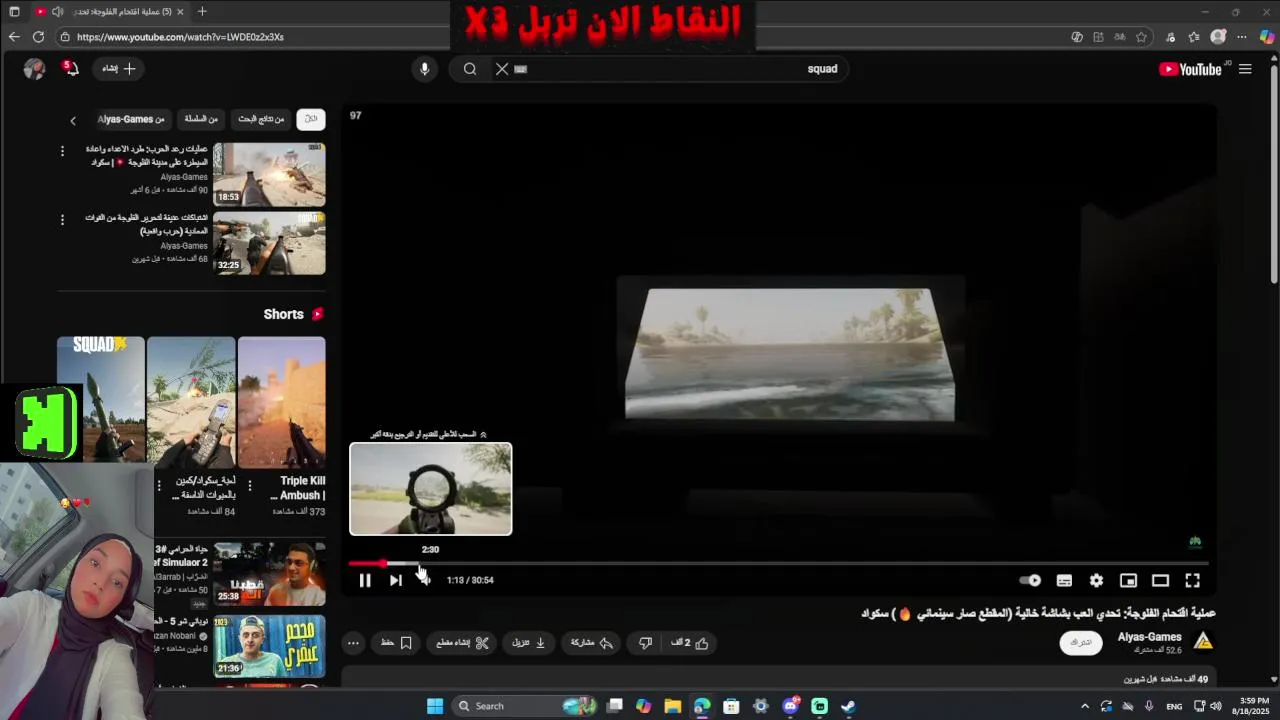Click the youtube.com address bar URL
Image resolution: width=1280 pixels, height=720 pixels.
click(x=180, y=37)
